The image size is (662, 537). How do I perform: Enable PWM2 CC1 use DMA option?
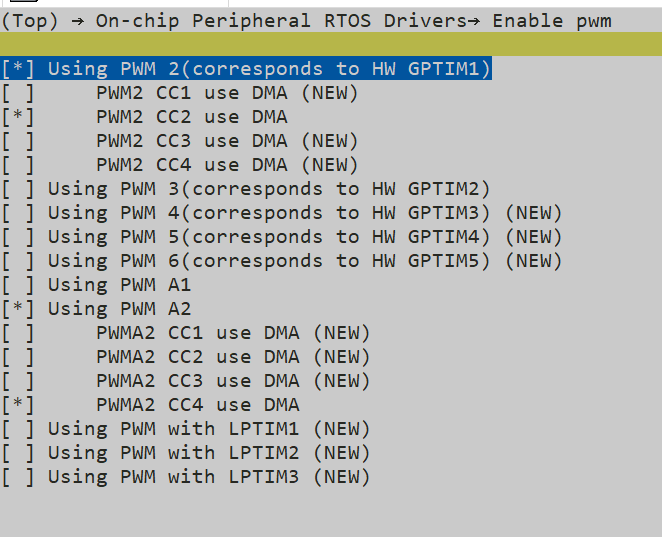click(19, 93)
